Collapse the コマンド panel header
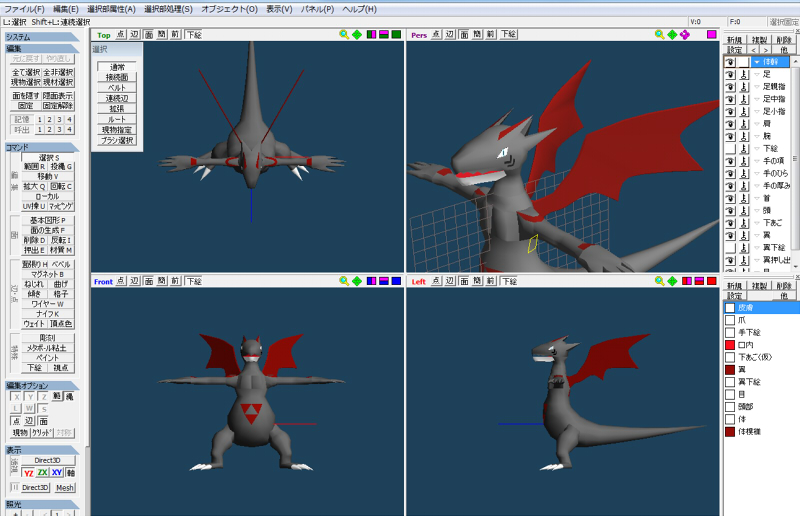This screenshot has width=800, height=516. click(x=42, y=147)
